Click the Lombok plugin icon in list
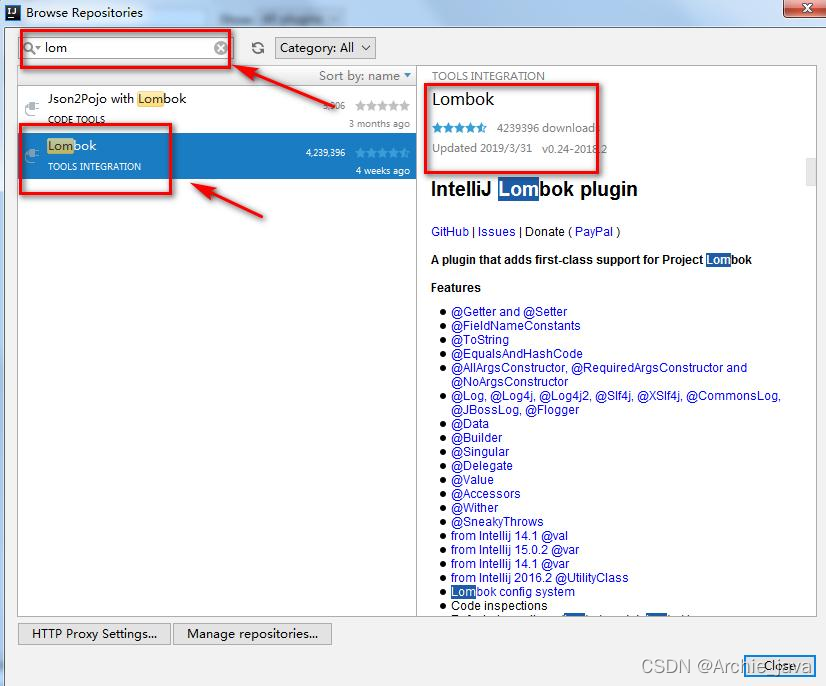 pyautogui.click(x=32, y=154)
